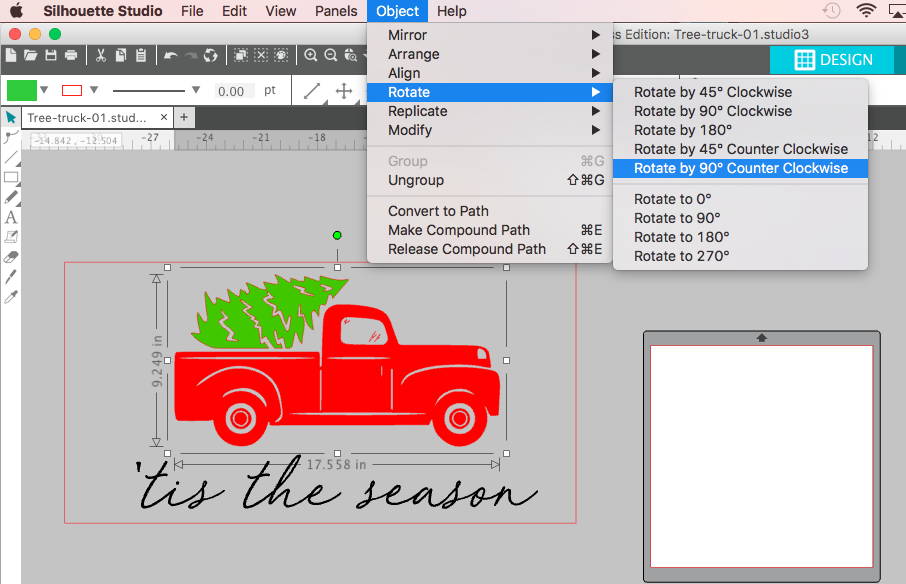Expand the Mirror submenu
Viewport: 906px width, 584px height.
(489, 35)
